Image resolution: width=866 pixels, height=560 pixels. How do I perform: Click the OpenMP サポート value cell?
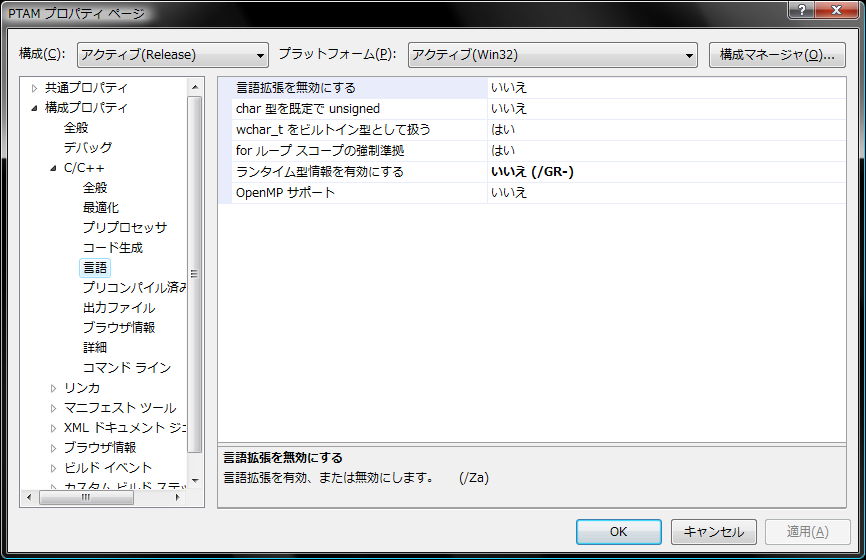pyautogui.click(x=665, y=192)
